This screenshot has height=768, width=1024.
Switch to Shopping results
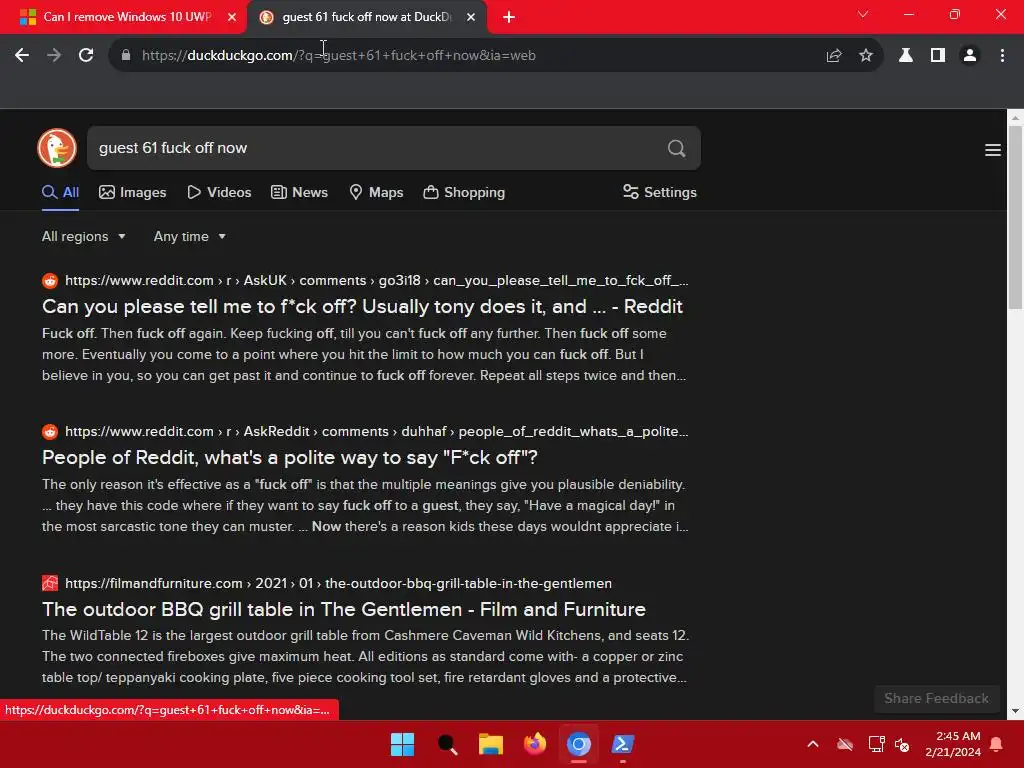click(464, 193)
